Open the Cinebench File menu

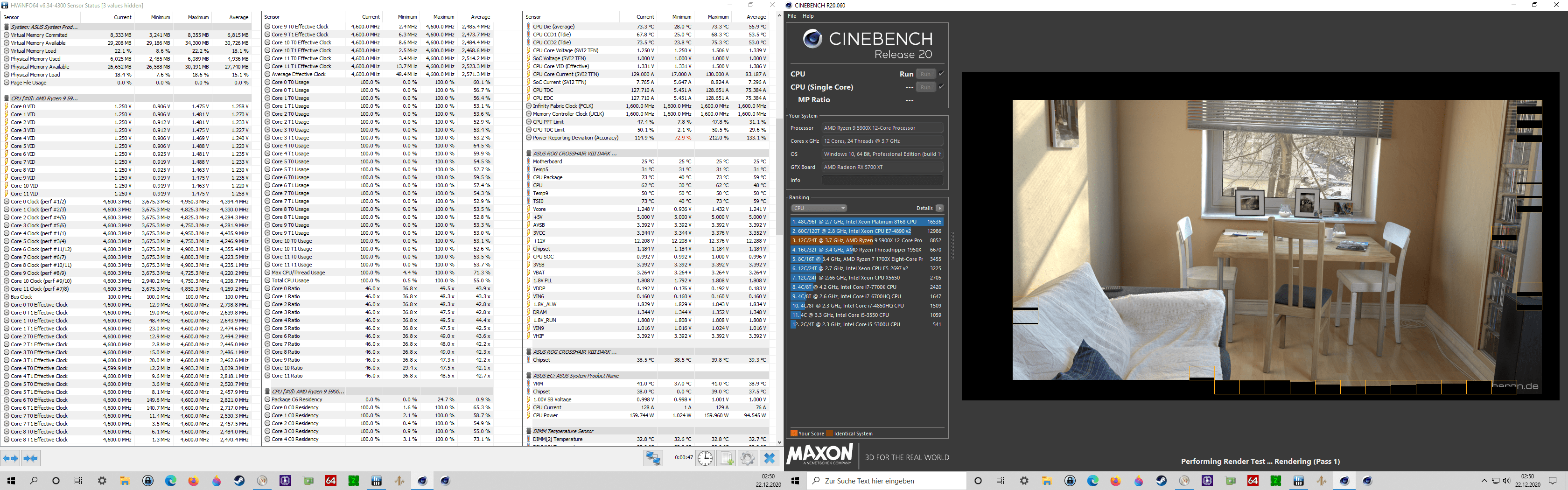(792, 16)
